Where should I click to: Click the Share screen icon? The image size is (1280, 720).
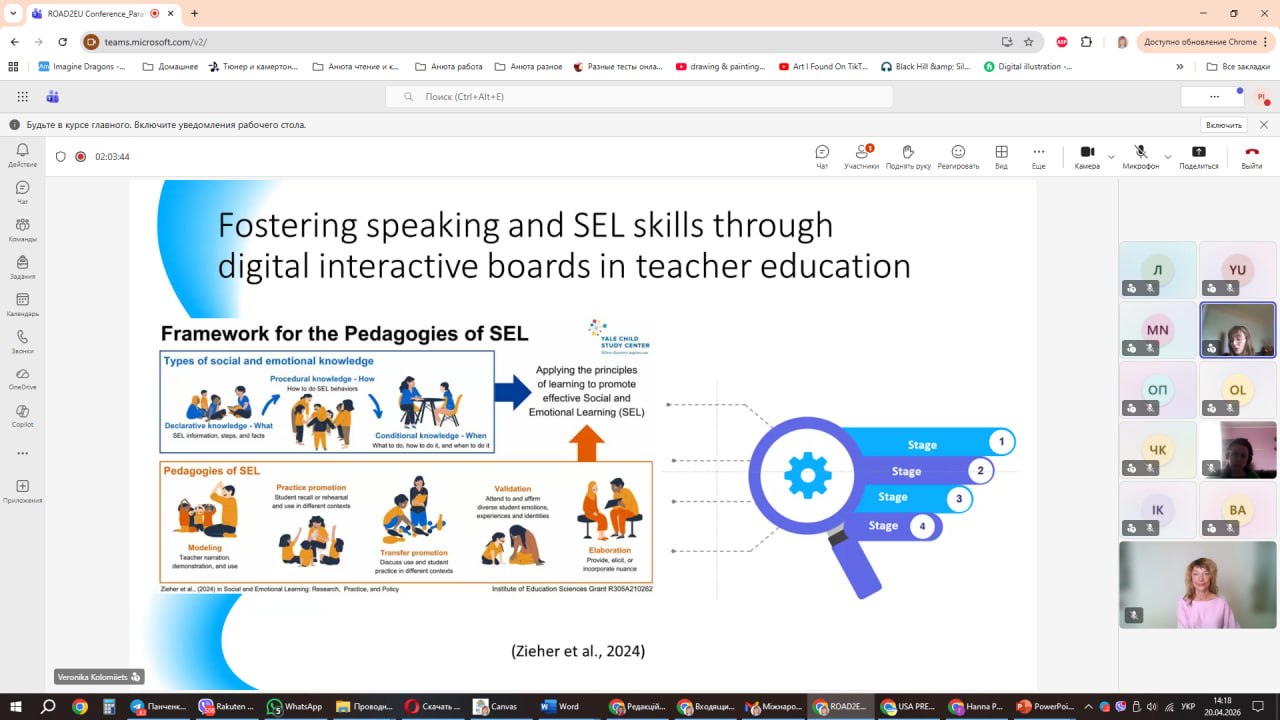pos(1198,156)
